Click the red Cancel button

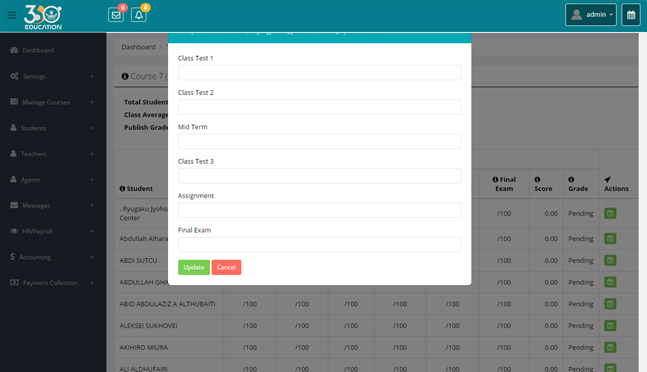tap(226, 267)
